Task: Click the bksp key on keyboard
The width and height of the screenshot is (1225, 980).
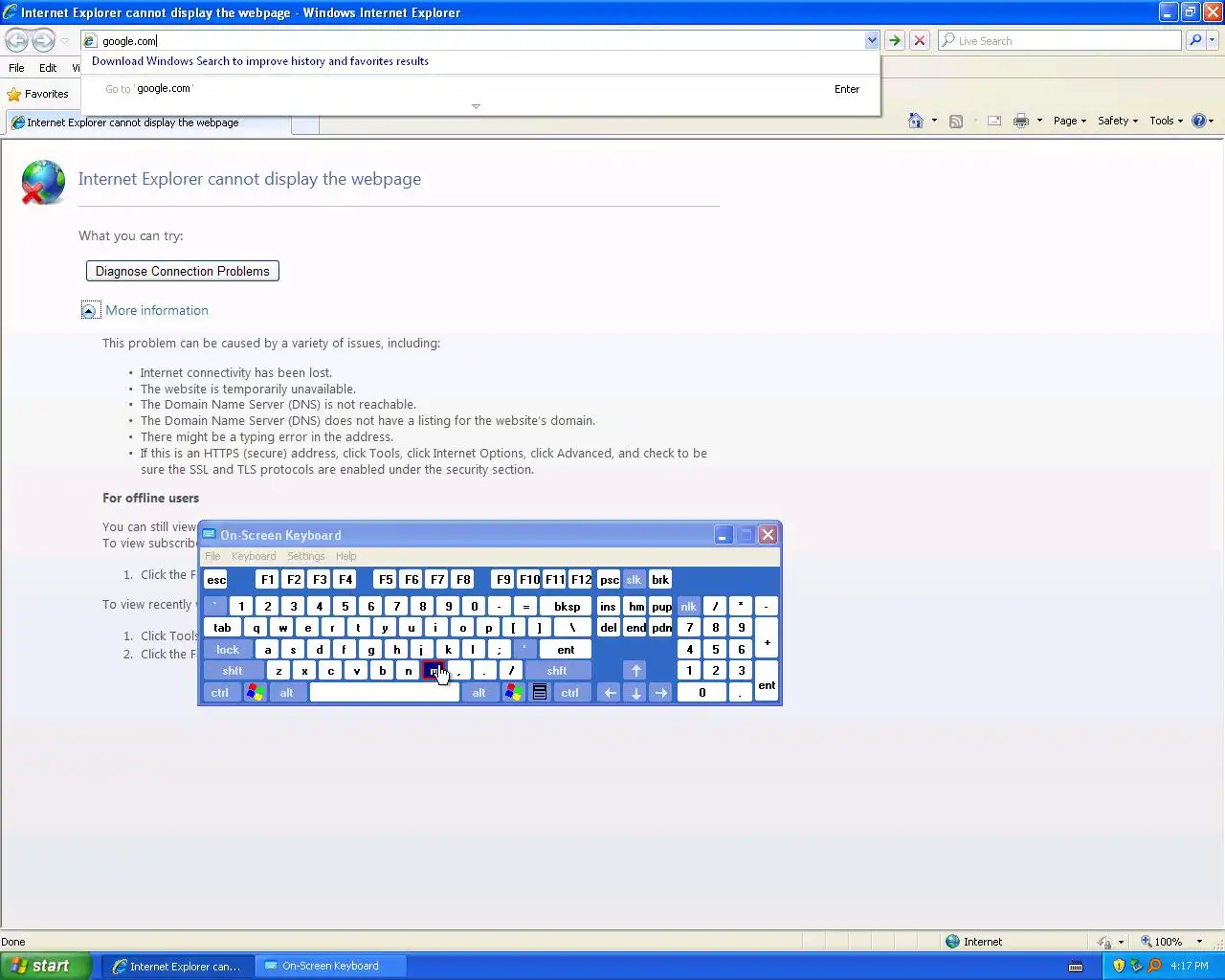Action: pyautogui.click(x=567, y=606)
